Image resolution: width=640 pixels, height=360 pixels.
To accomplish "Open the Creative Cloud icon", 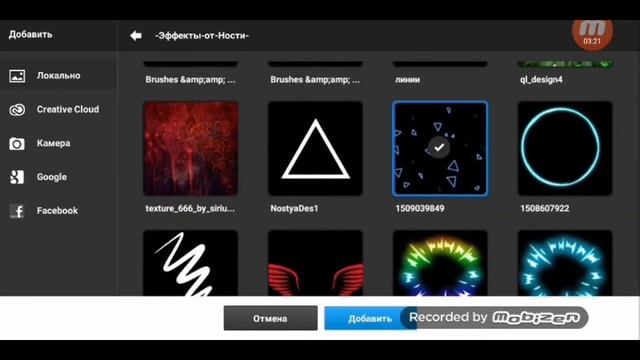I will click(x=17, y=110).
